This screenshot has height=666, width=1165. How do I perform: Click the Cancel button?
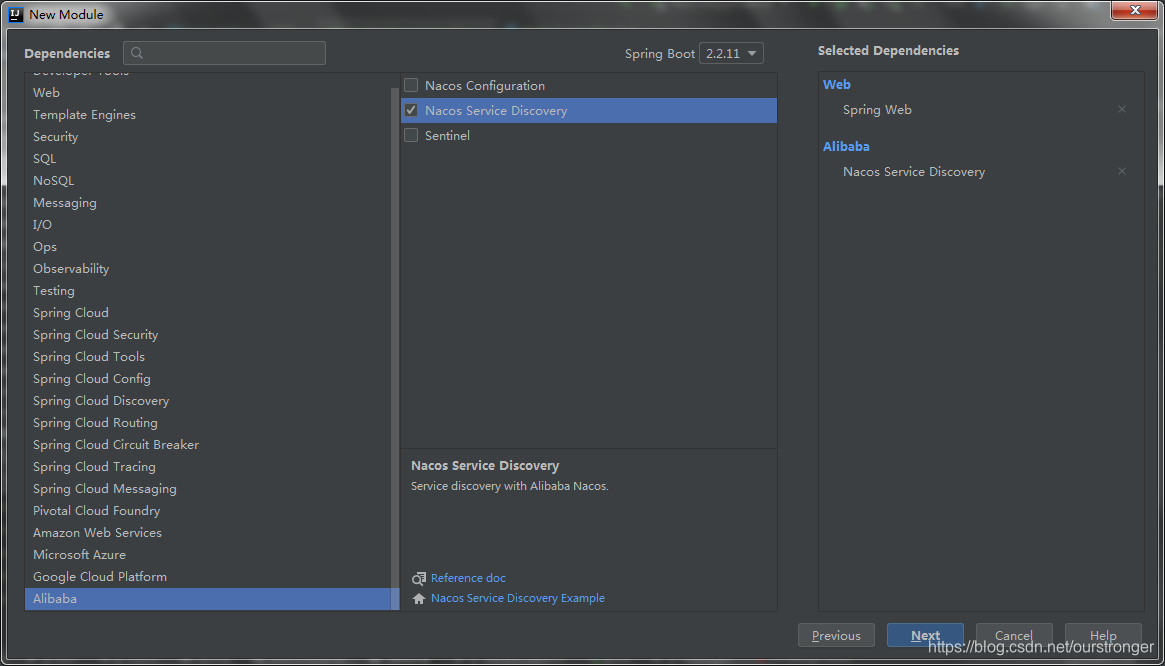click(x=1014, y=636)
